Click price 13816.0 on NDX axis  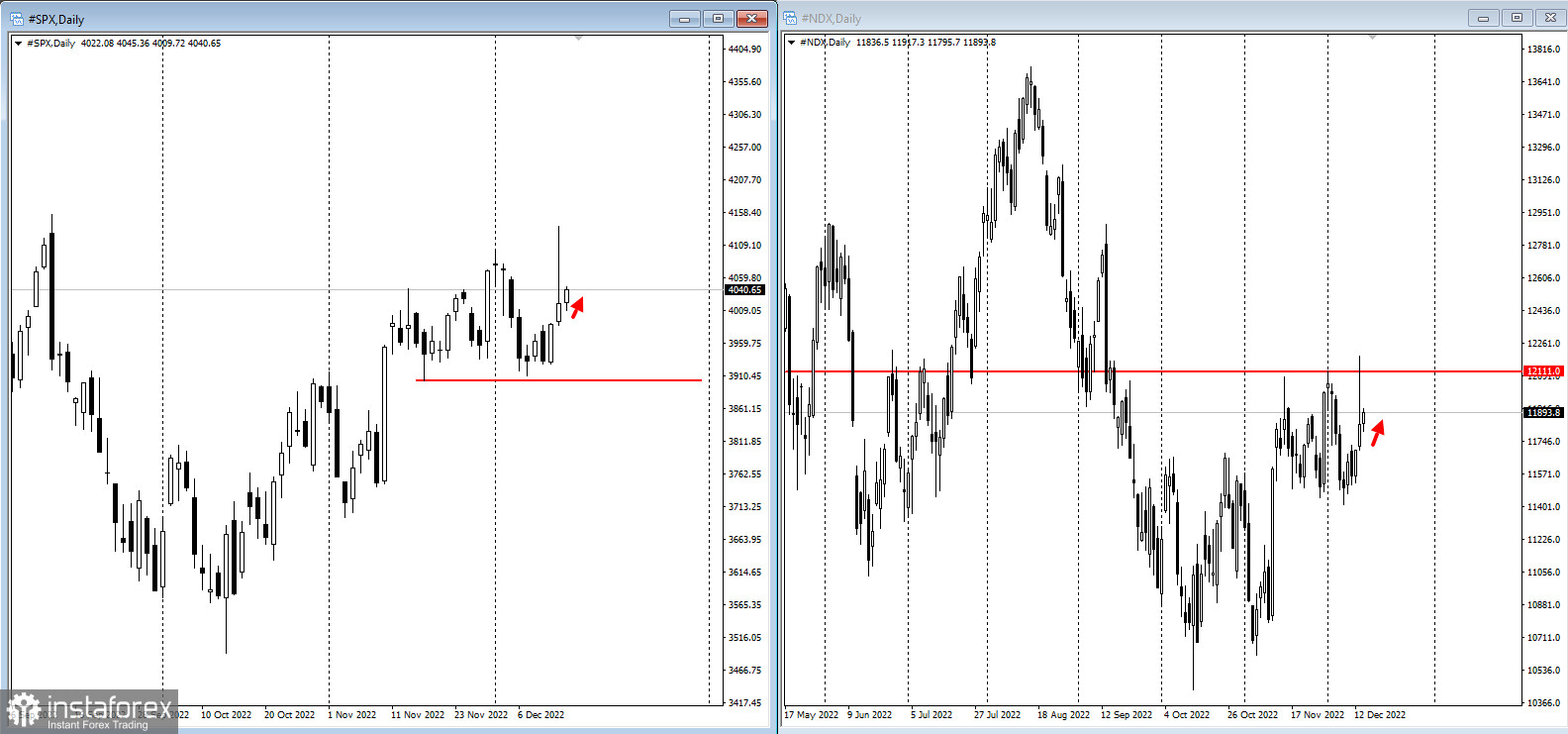pyautogui.click(x=1543, y=50)
